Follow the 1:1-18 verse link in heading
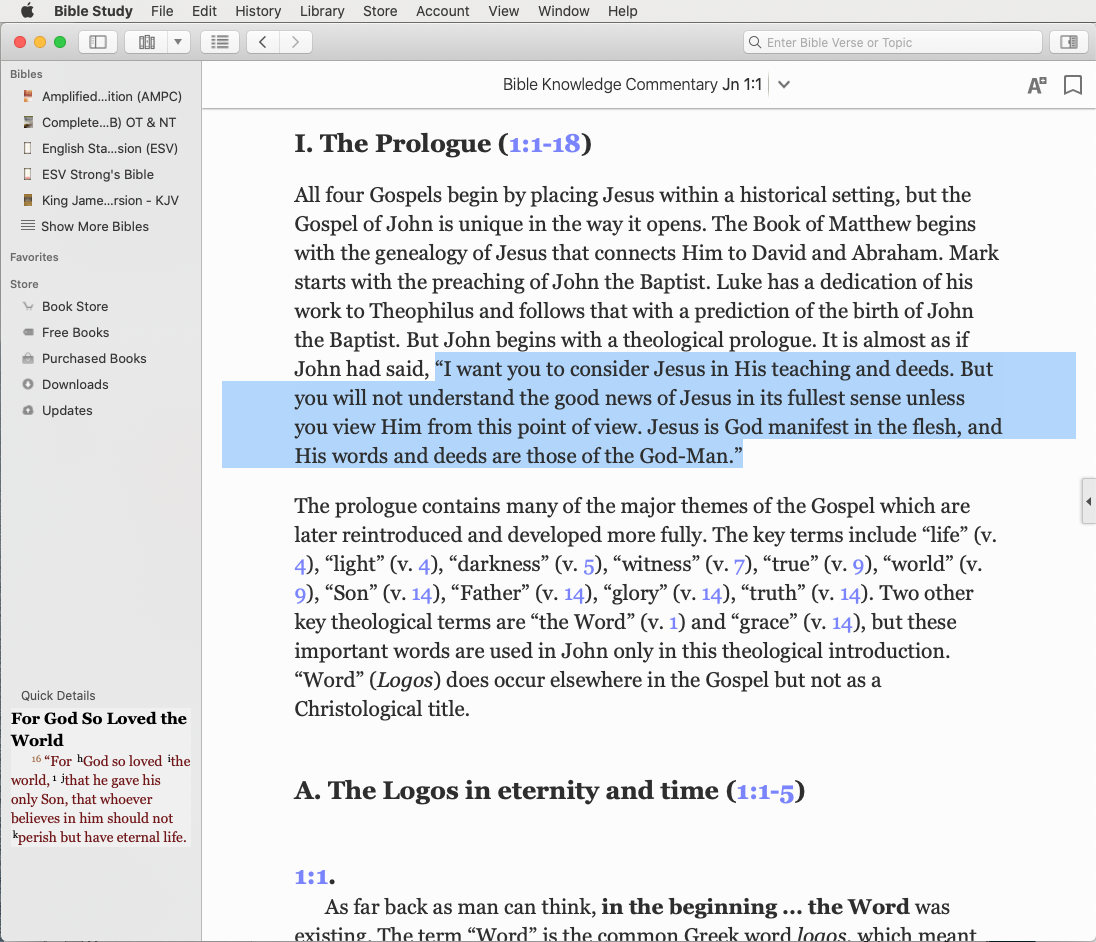This screenshot has width=1096, height=942. tap(544, 144)
